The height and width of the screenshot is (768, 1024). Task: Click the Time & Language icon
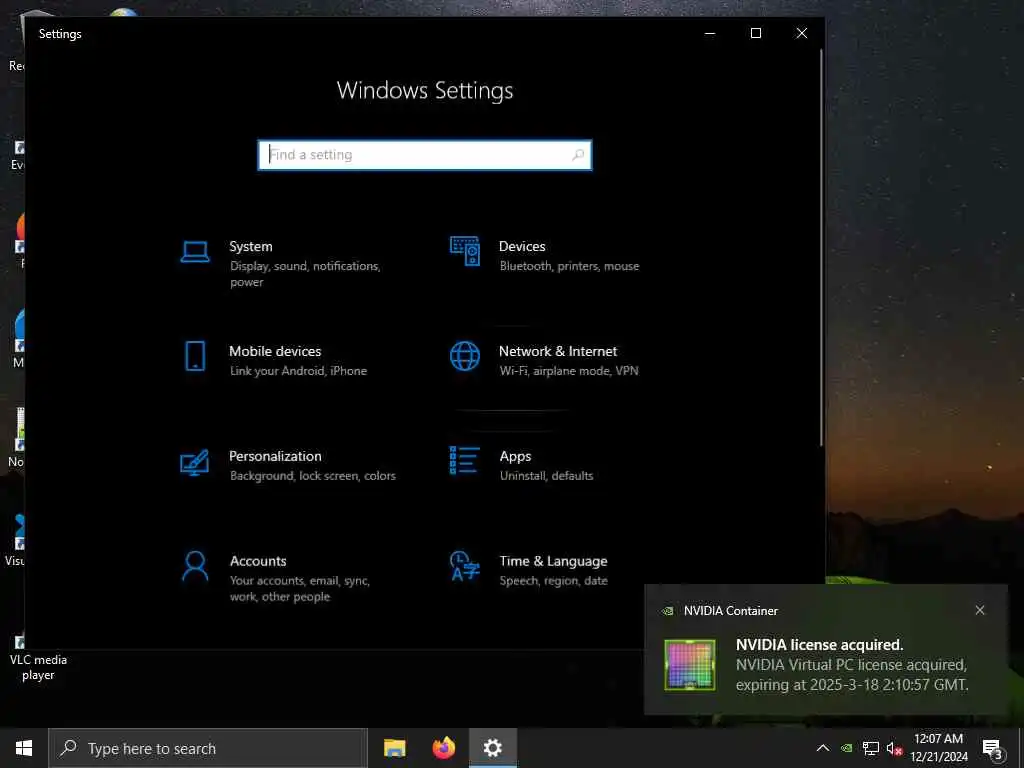point(465,566)
